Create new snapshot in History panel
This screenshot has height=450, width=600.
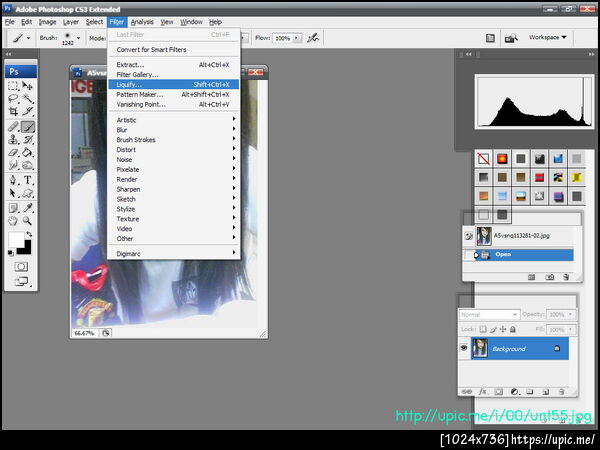(549, 277)
